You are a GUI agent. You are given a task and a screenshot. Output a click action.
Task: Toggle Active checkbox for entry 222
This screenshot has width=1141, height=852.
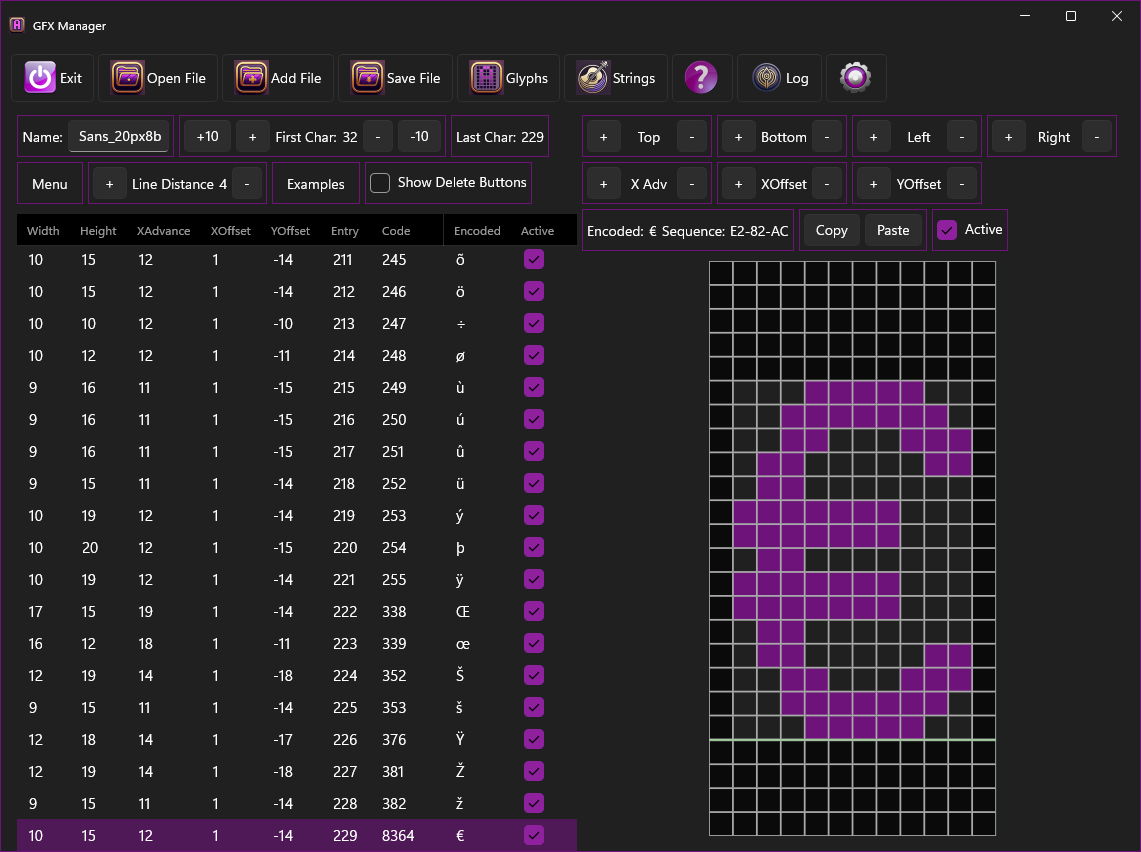pyautogui.click(x=534, y=612)
